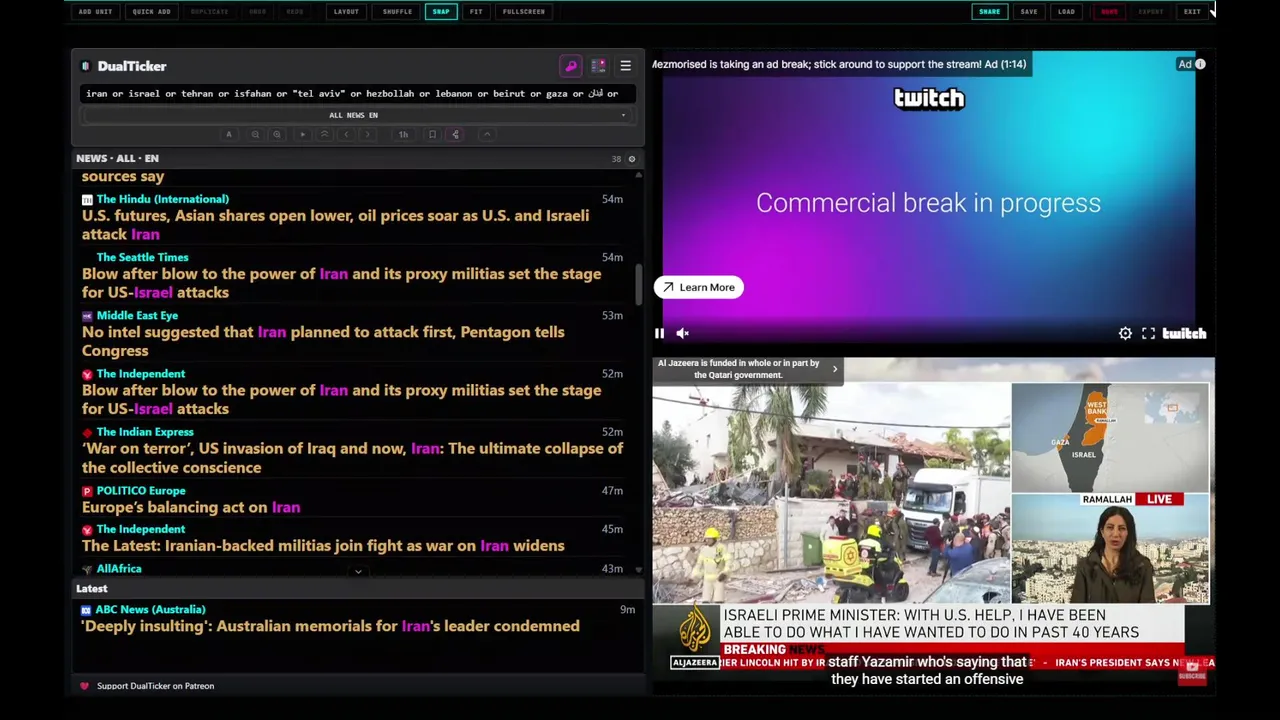Open the LAYOUT menu
This screenshot has height=720, width=1280.
(x=346, y=12)
